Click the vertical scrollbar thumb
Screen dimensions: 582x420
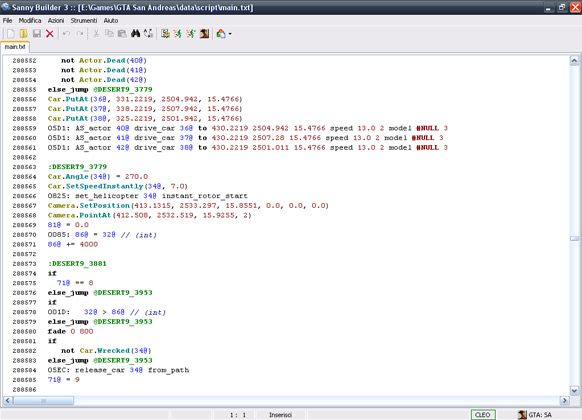(574, 239)
